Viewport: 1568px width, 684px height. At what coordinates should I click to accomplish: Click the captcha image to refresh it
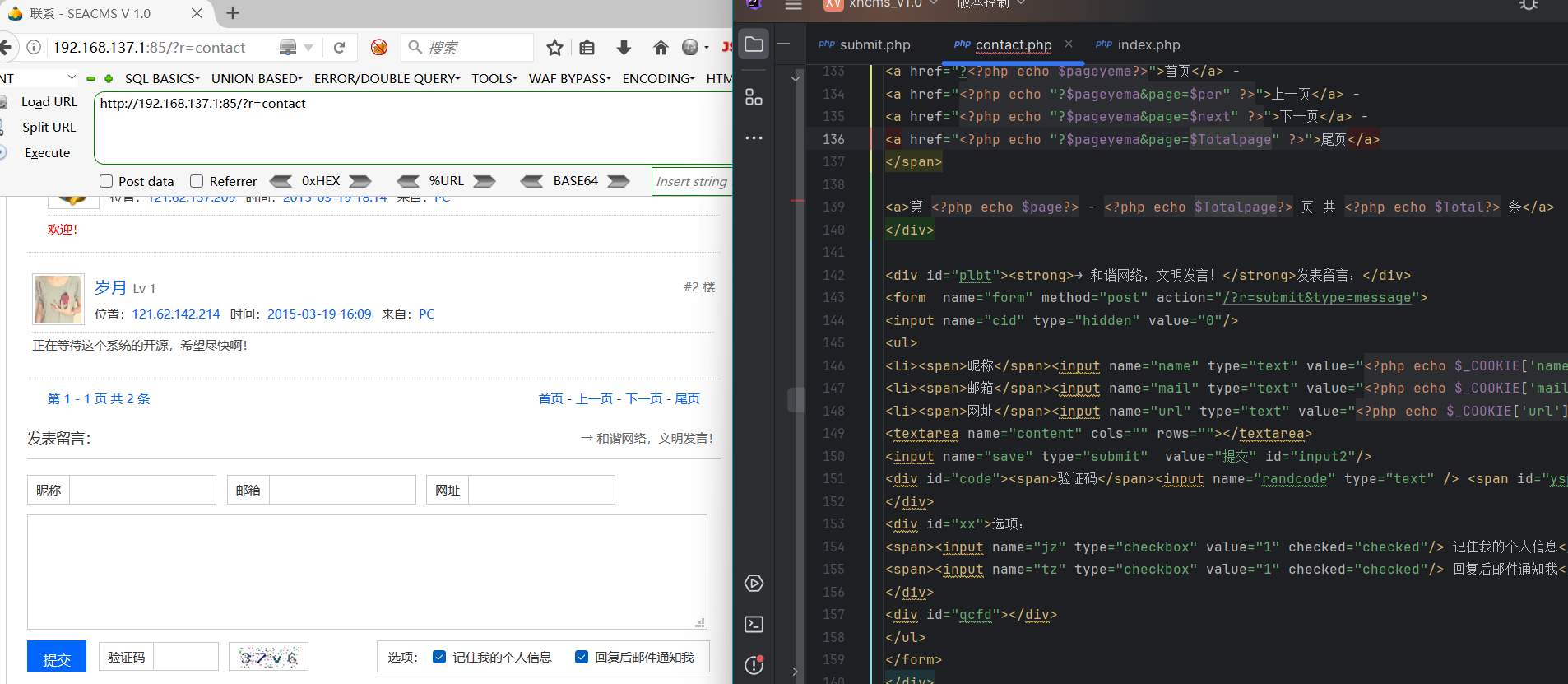click(268, 657)
